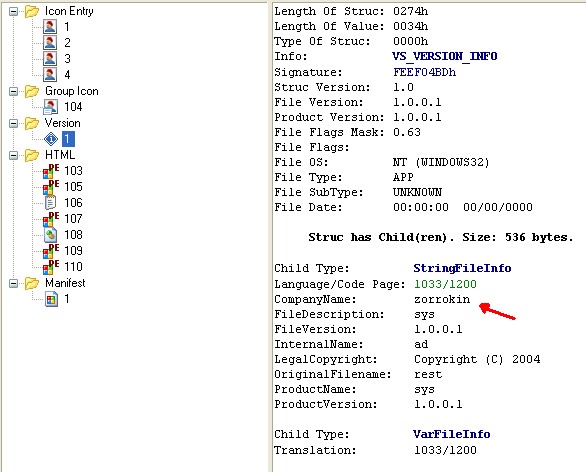Click the CompanyName value 'zorrokin'

tap(442, 299)
